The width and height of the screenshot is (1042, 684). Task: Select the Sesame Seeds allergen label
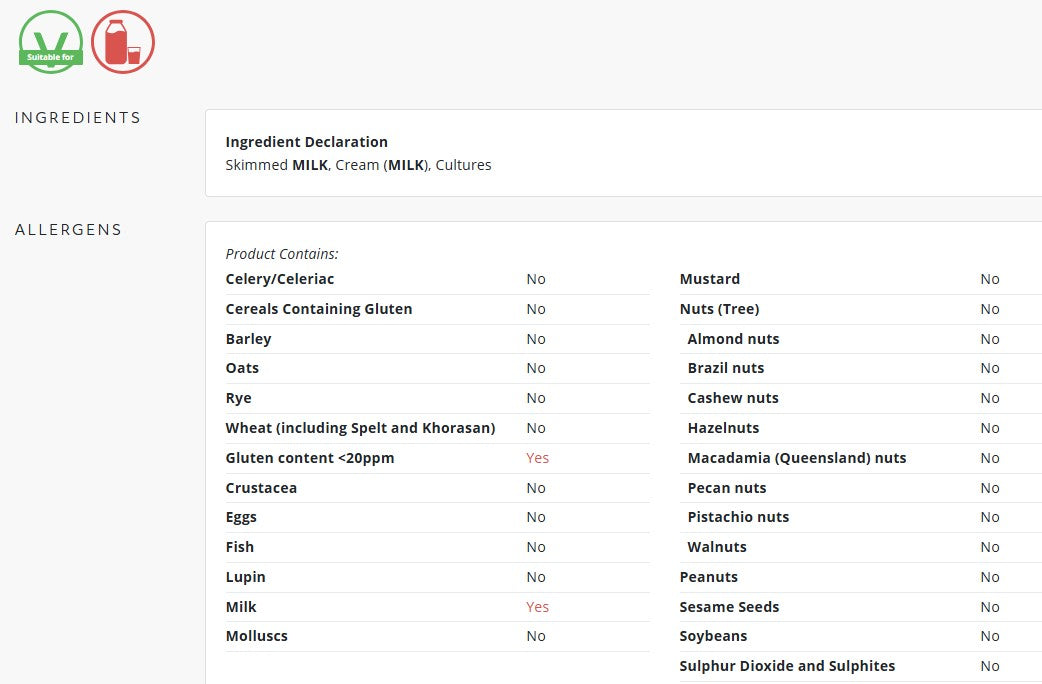[729, 607]
